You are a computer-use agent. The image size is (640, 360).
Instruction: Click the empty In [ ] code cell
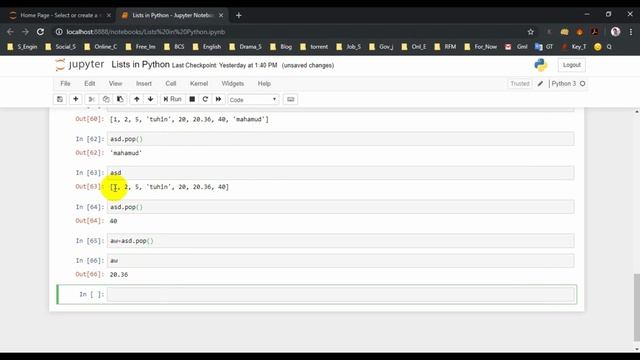pos(340,294)
